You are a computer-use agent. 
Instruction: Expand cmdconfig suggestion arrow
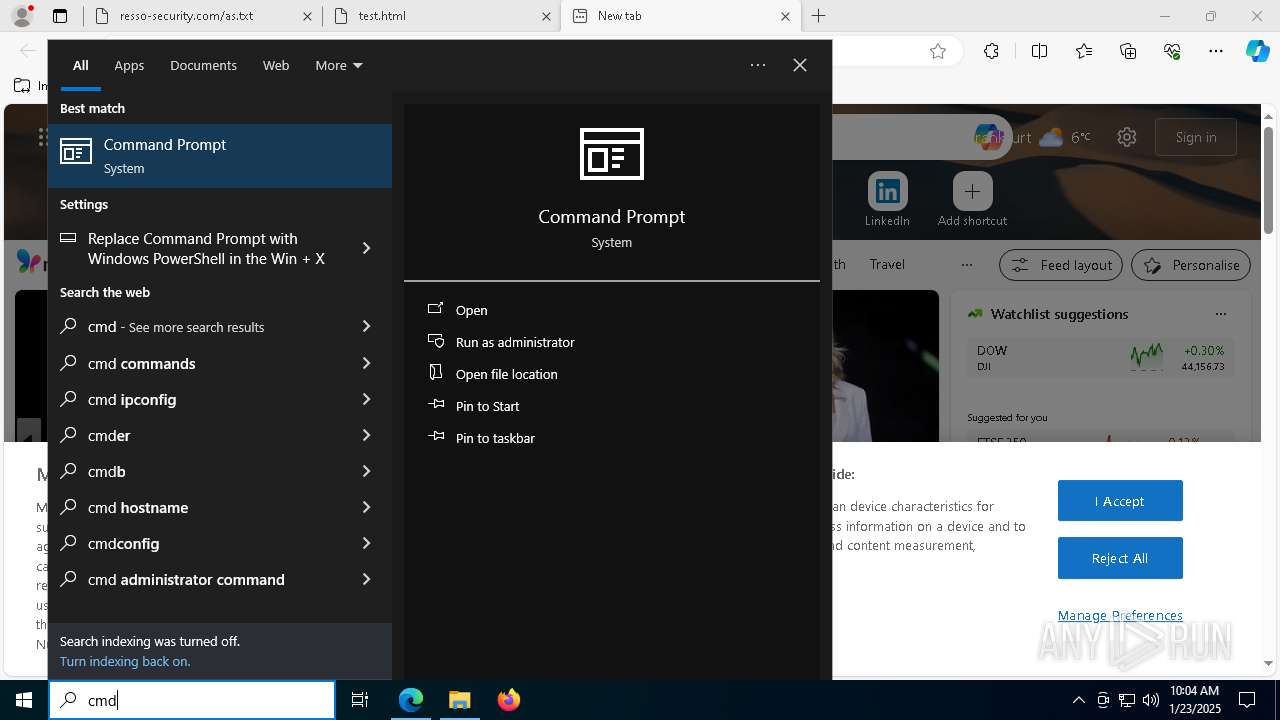366,543
